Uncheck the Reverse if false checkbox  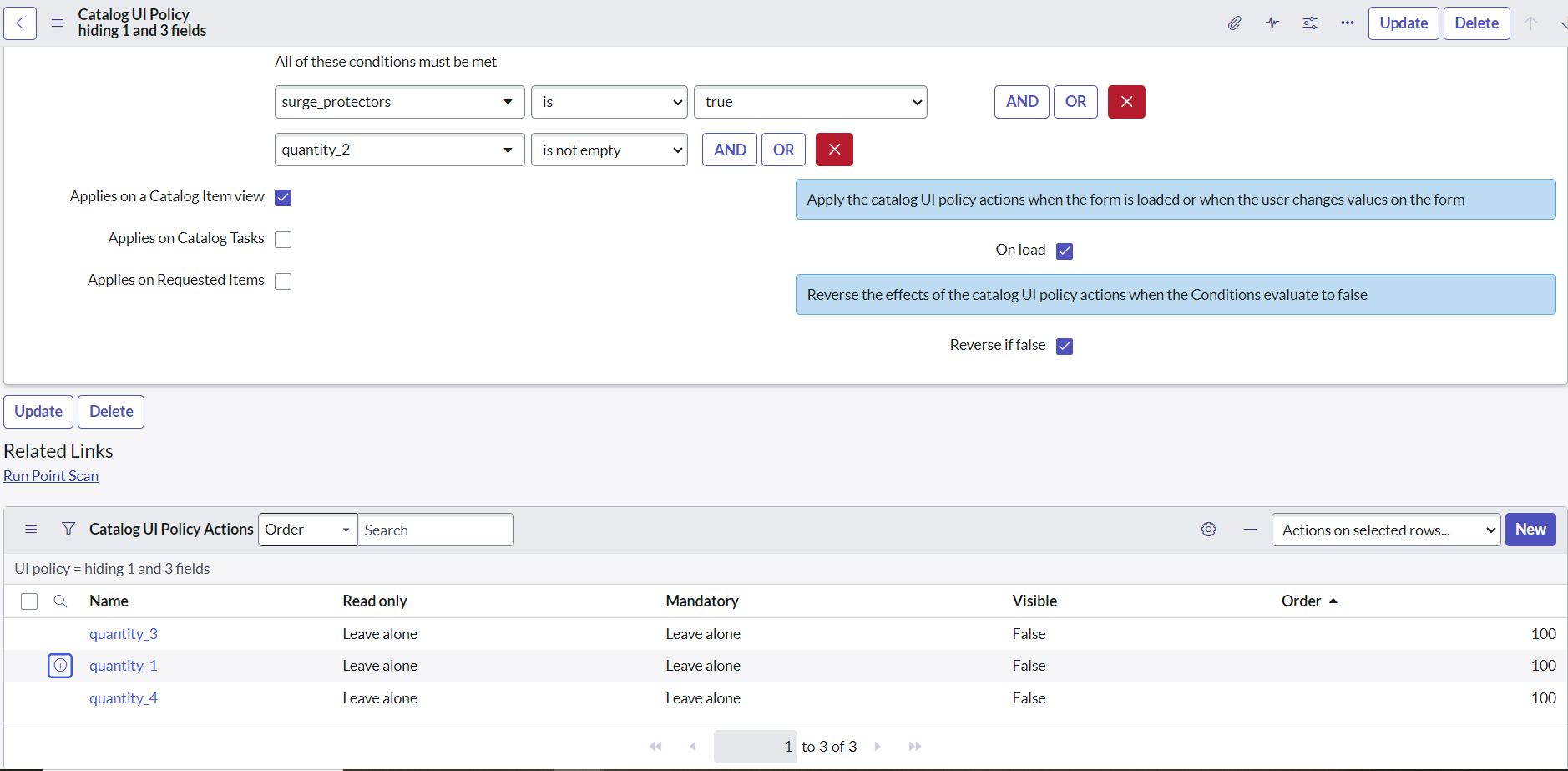(x=1065, y=347)
